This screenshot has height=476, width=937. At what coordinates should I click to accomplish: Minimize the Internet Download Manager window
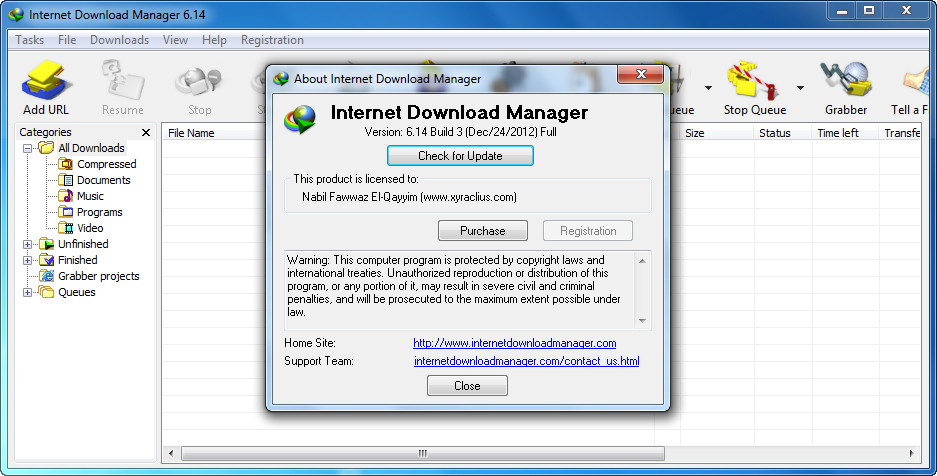[842, 10]
